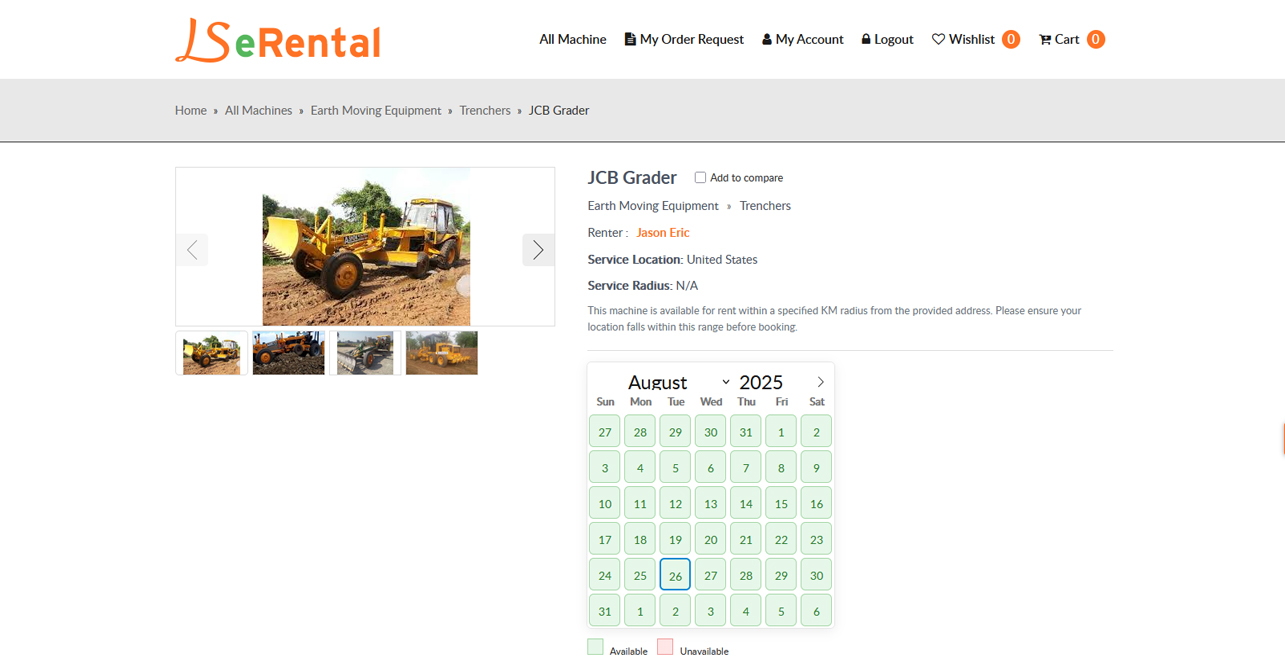Click the Logout link

(x=887, y=39)
